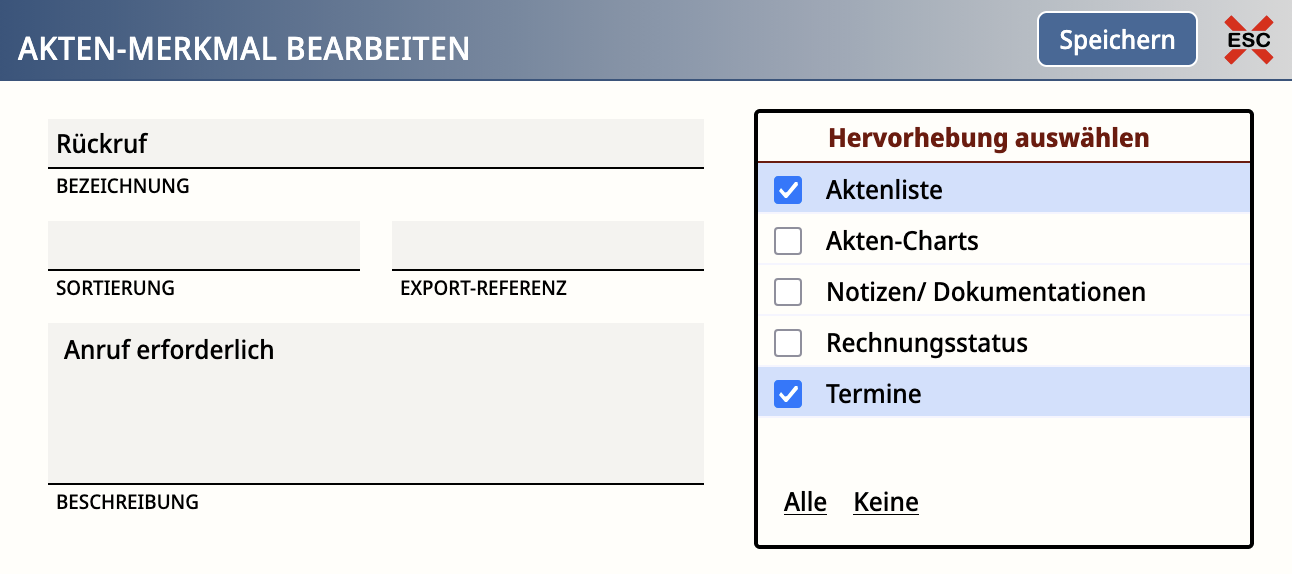
Task: Click into the Sortierung input field
Action: (x=203, y=246)
